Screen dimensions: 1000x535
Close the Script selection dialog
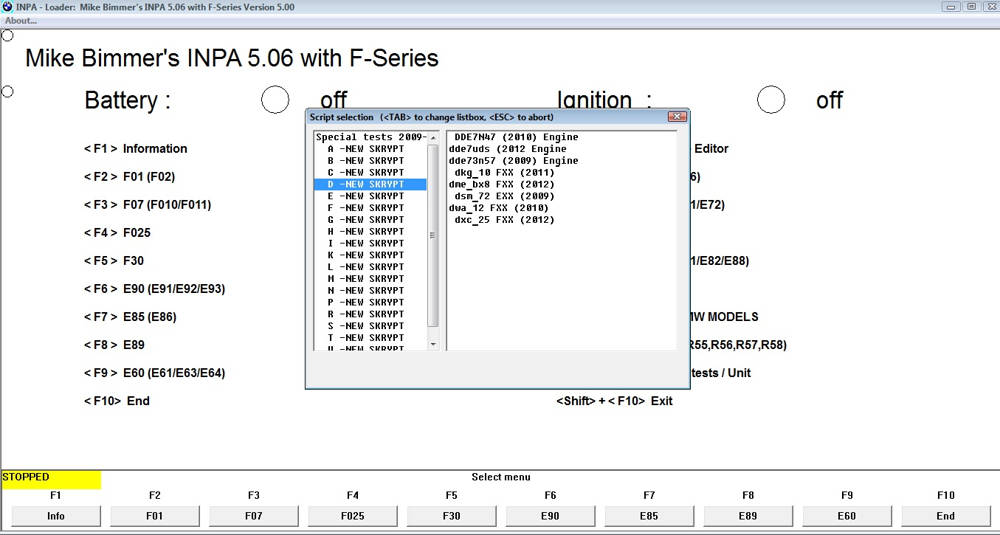point(676,116)
